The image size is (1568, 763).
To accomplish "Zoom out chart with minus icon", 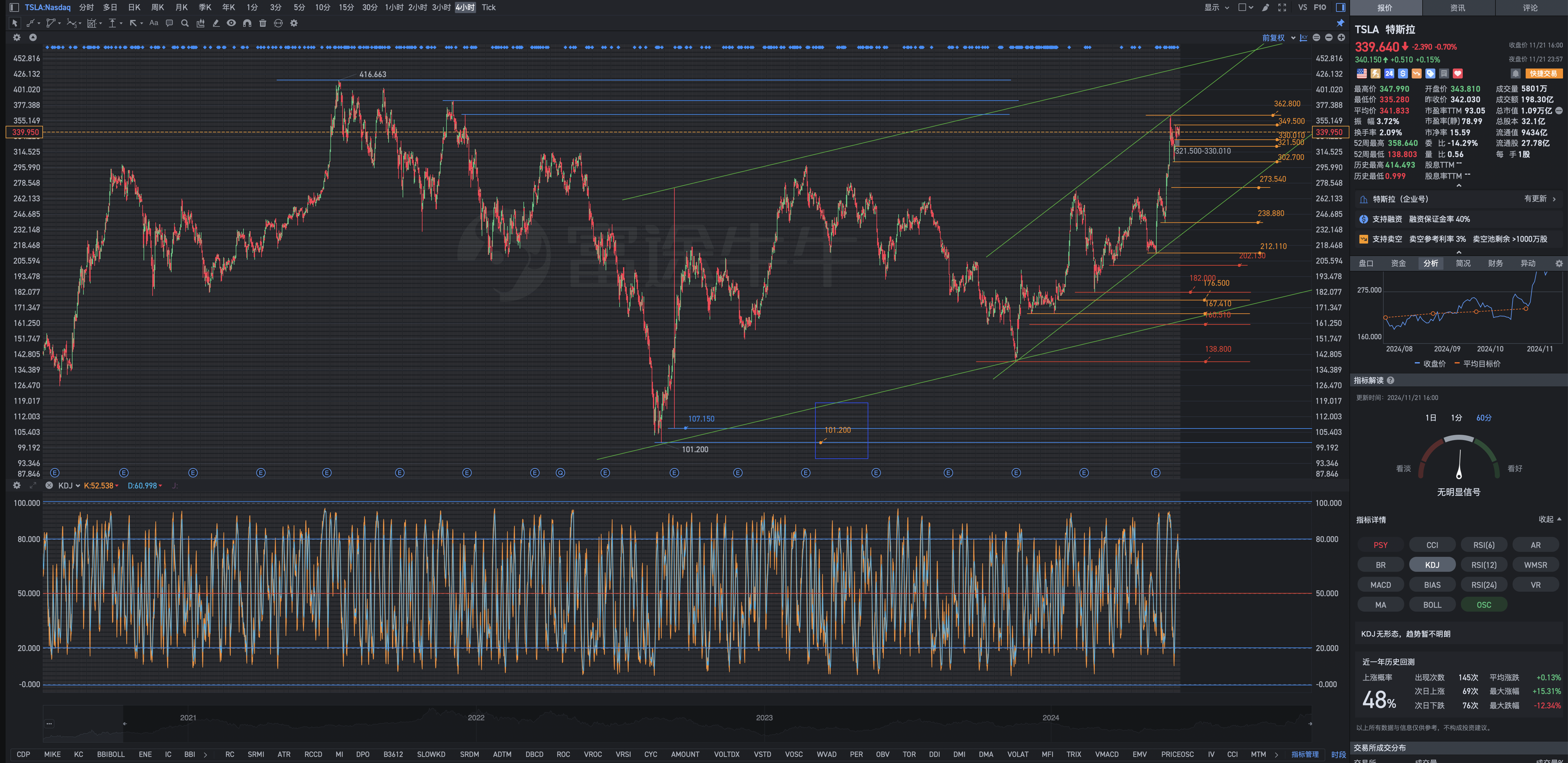I will coord(1329,38).
